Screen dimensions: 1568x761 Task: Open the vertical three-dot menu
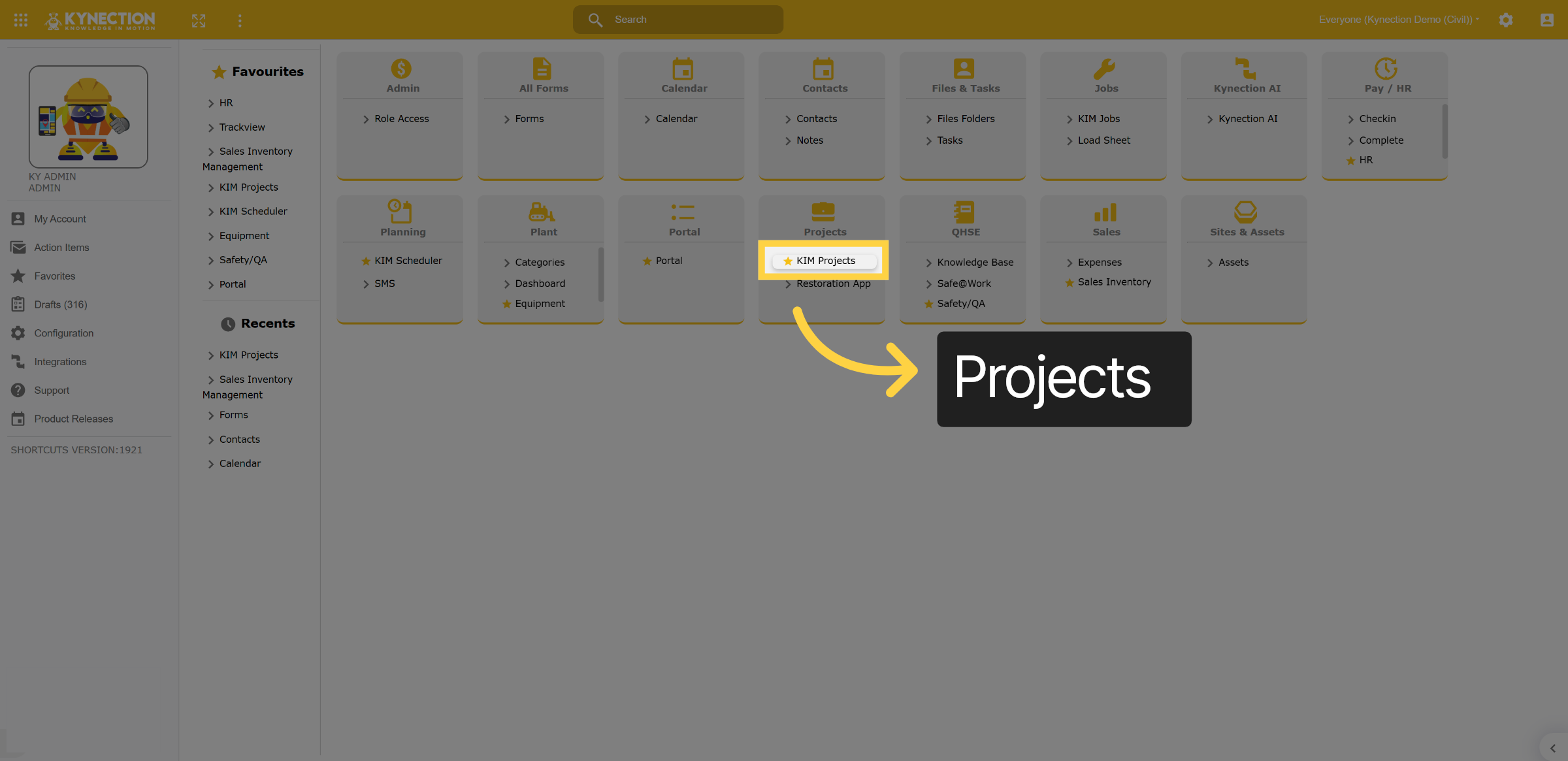[x=240, y=20]
